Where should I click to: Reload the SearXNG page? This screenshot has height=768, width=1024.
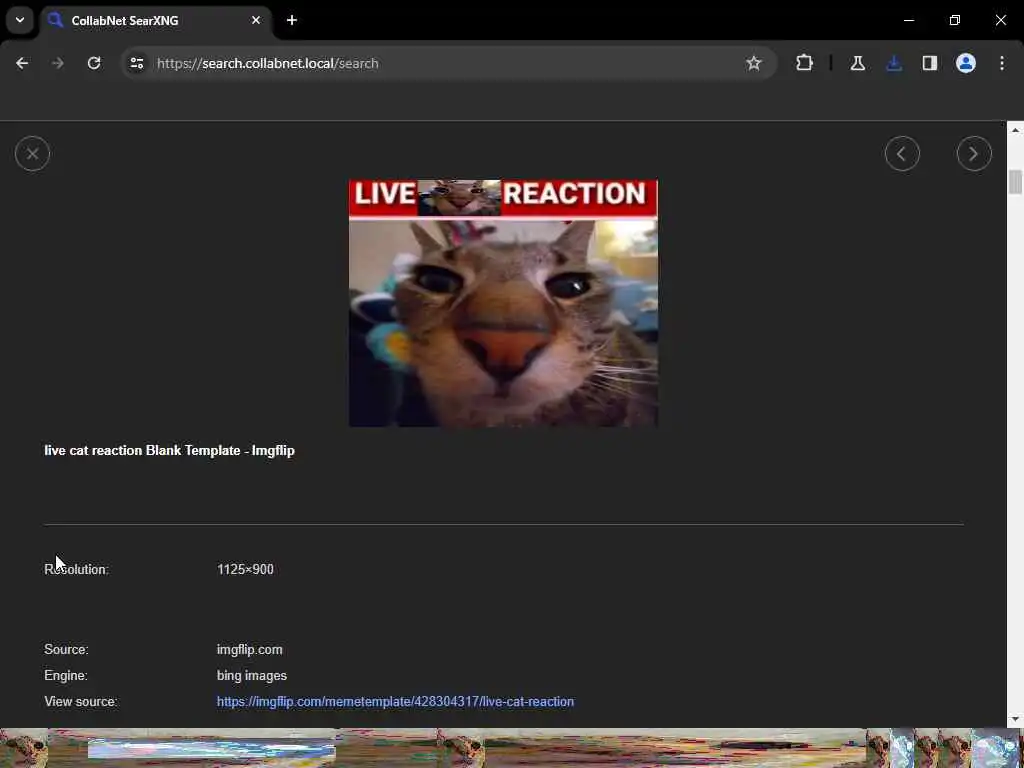pyautogui.click(x=94, y=63)
